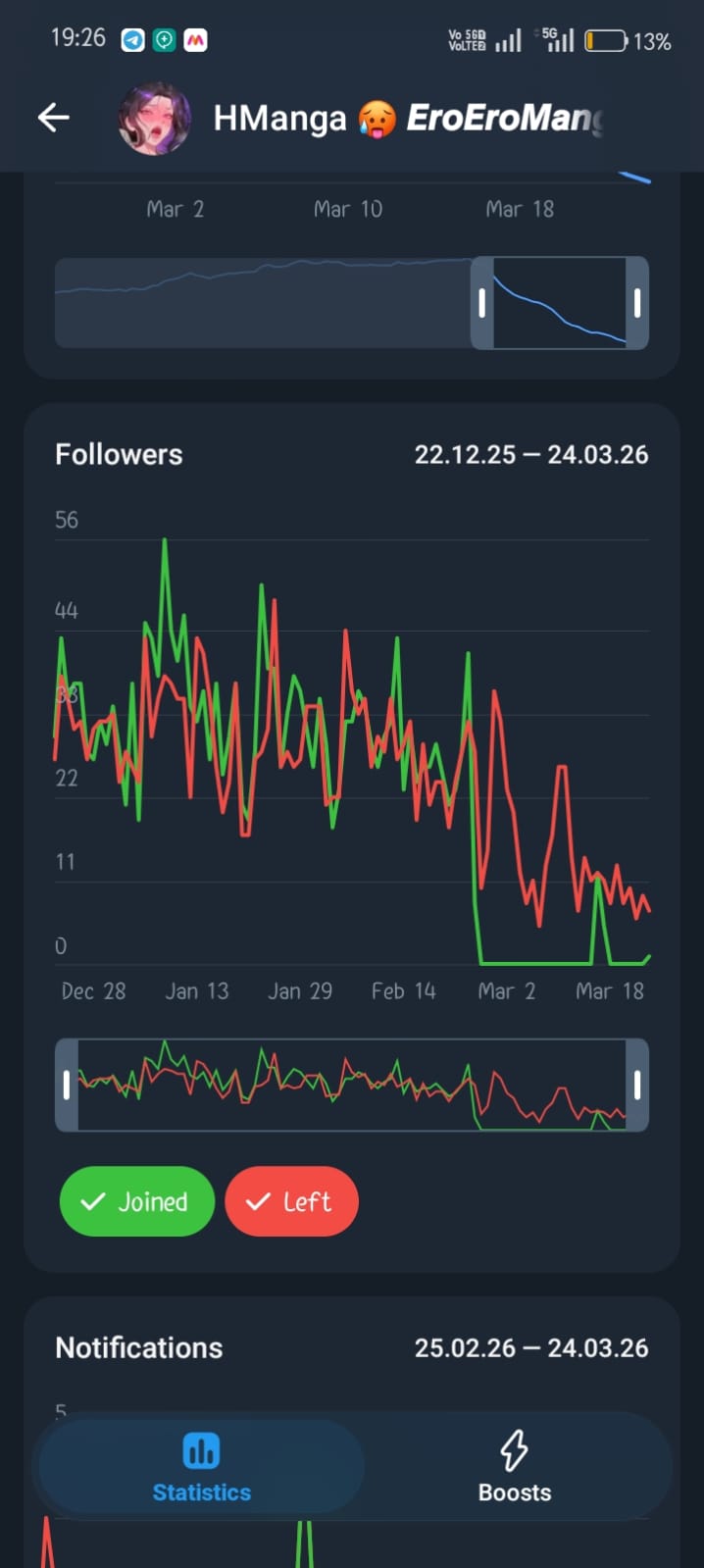The width and height of the screenshot is (704, 1568).
Task: Tap the Telegram notification icon in status bar
Action: click(x=133, y=40)
